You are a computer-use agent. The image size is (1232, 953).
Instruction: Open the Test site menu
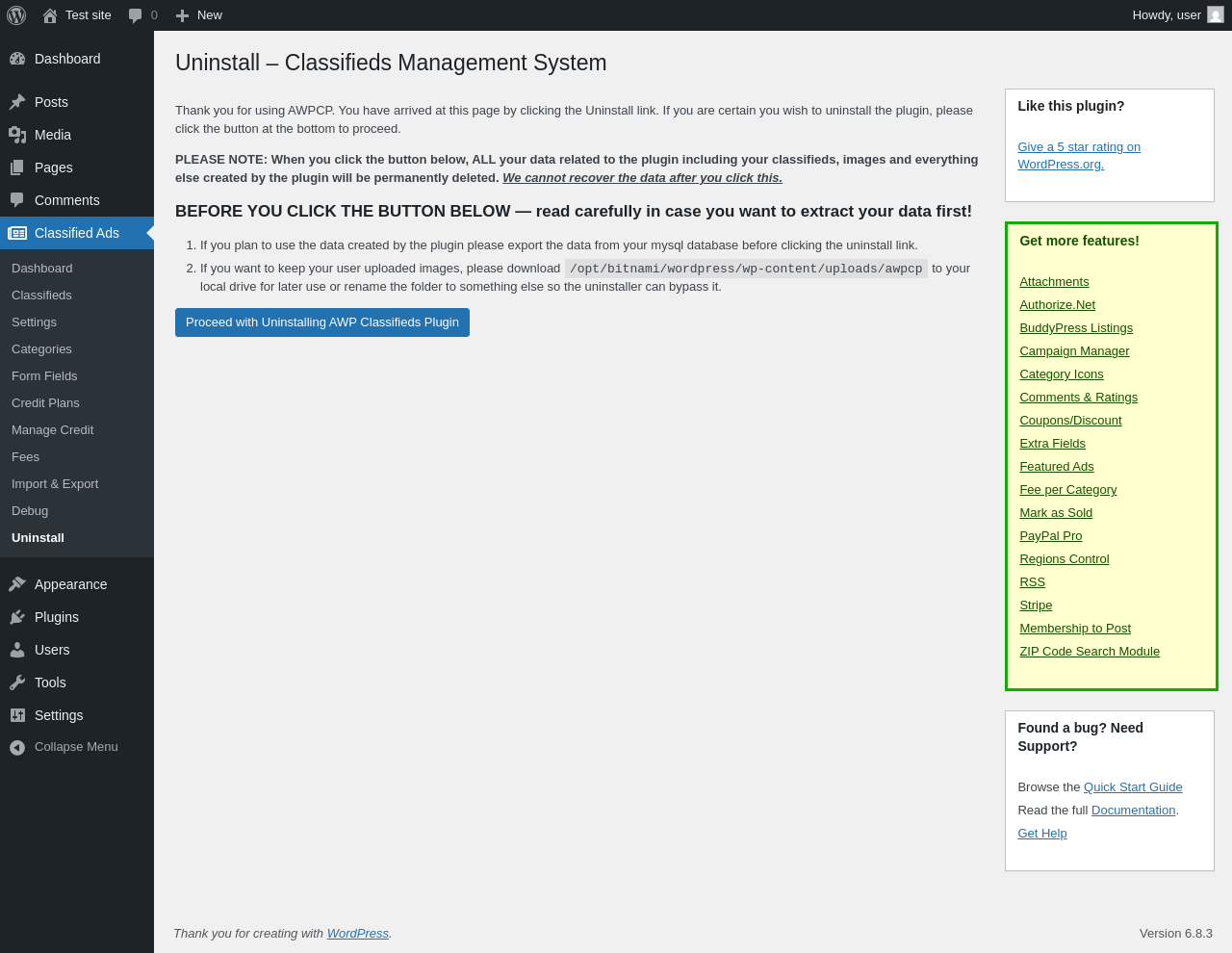point(77,15)
